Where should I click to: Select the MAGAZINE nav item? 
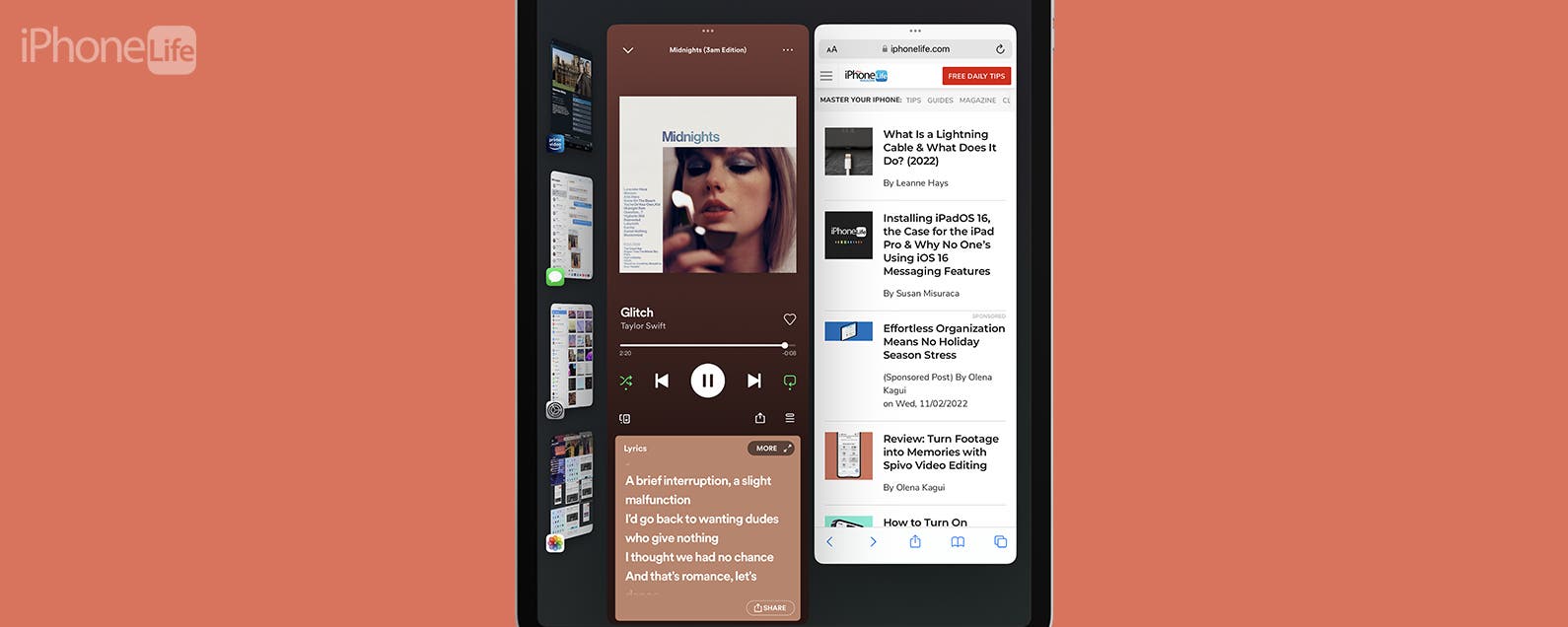click(977, 101)
